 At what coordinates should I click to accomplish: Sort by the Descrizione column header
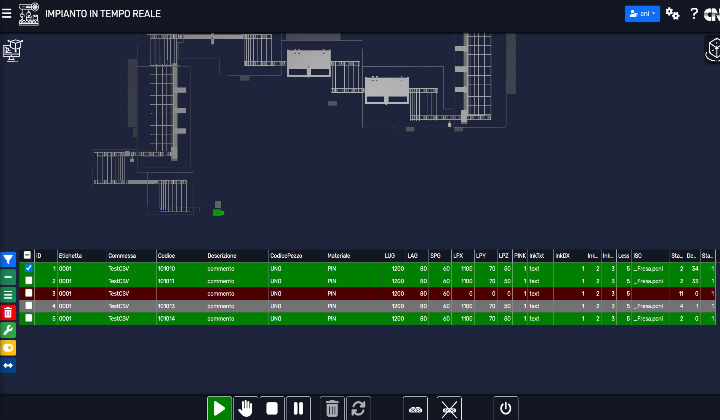237,256
